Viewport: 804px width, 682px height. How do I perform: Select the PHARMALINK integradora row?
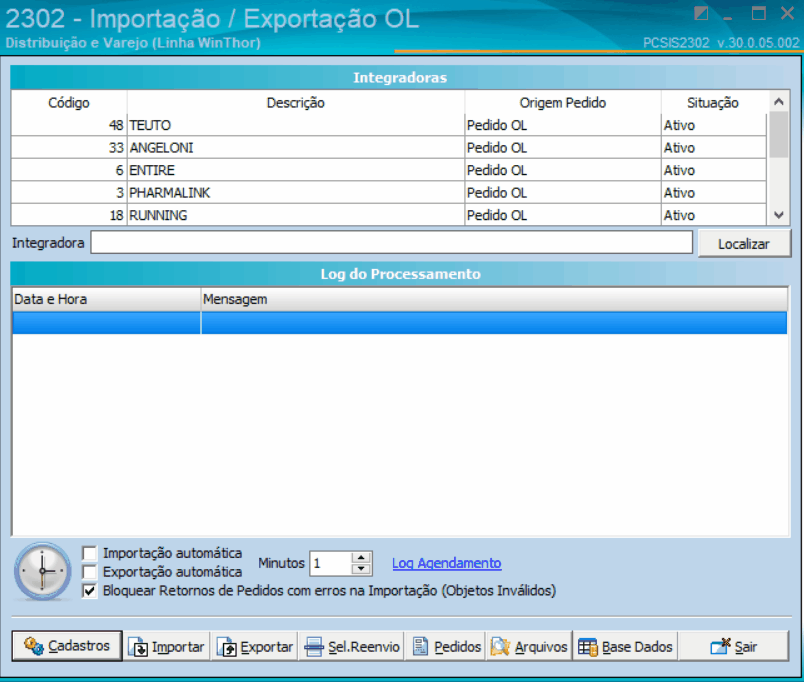[389, 193]
